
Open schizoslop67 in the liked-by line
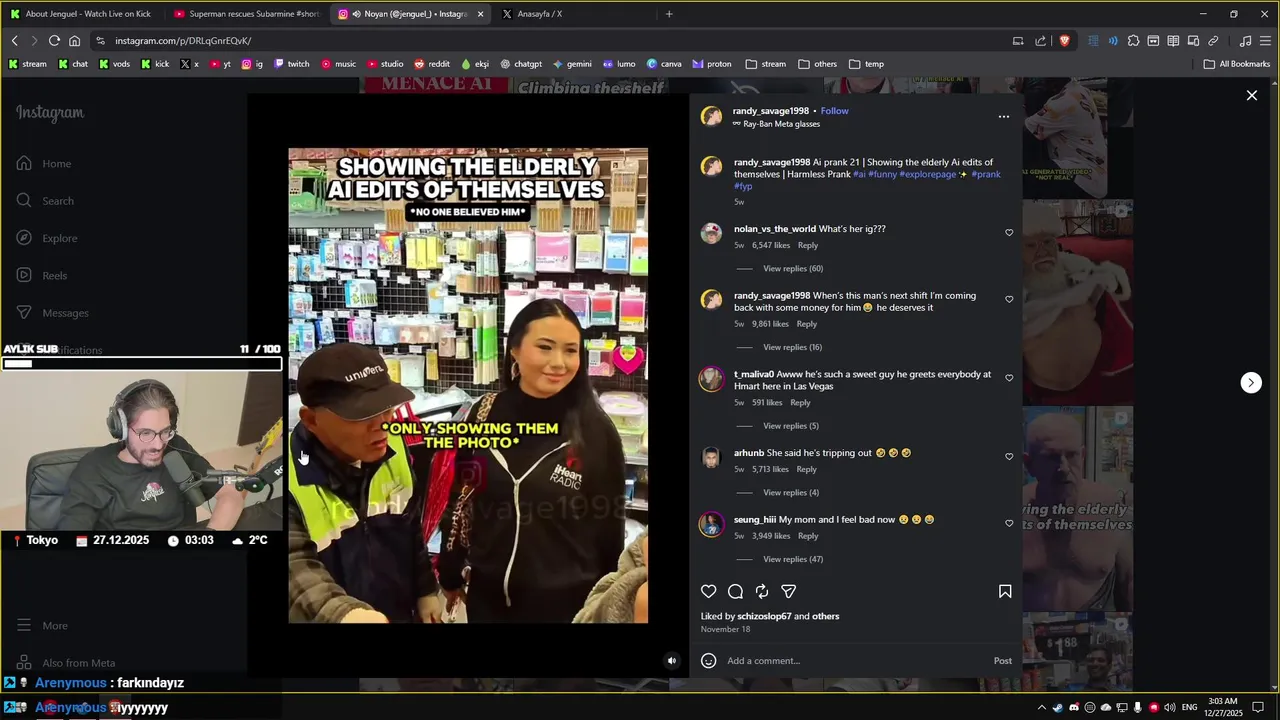point(764,616)
